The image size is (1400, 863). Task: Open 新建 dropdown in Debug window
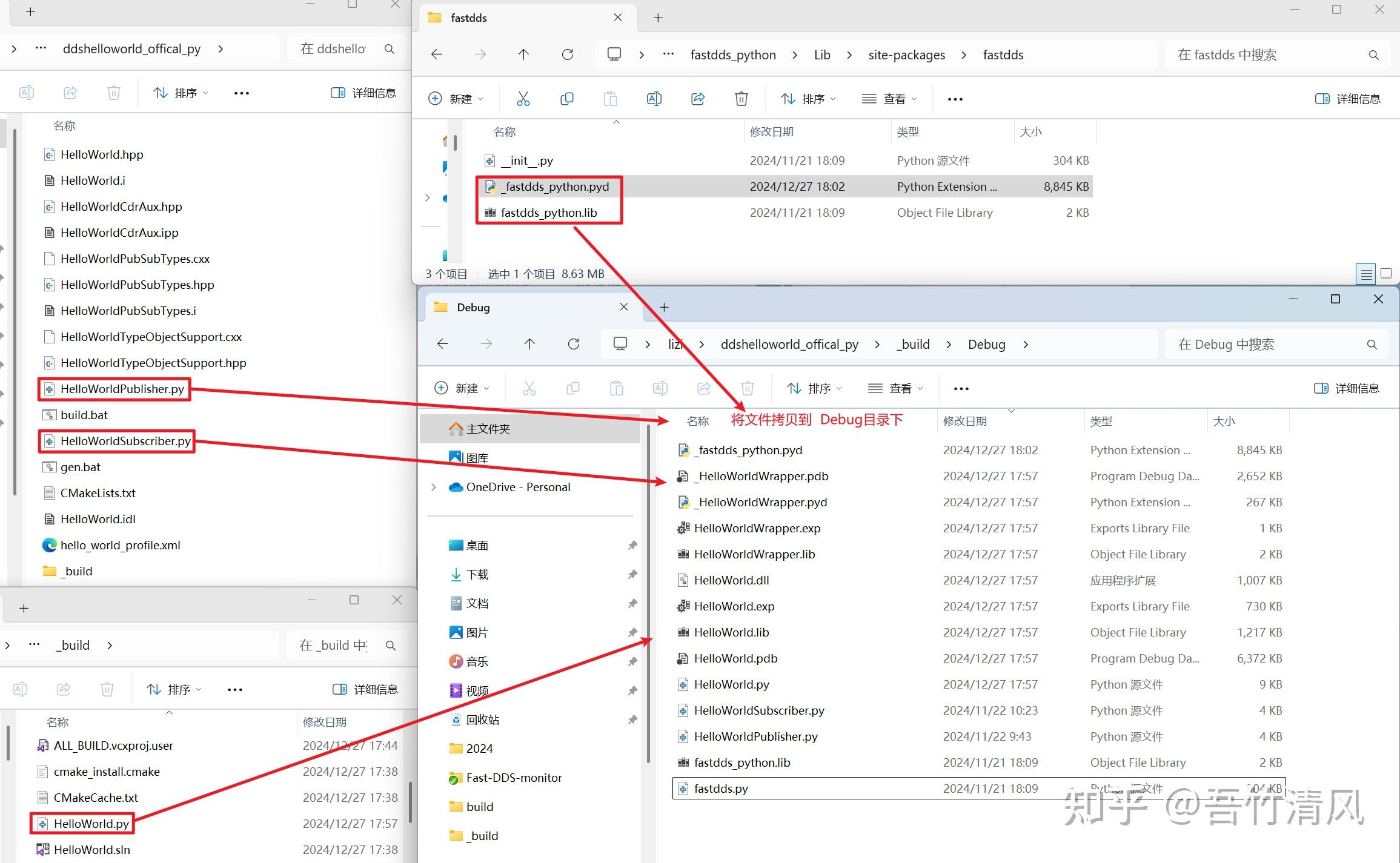pyautogui.click(x=462, y=388)
